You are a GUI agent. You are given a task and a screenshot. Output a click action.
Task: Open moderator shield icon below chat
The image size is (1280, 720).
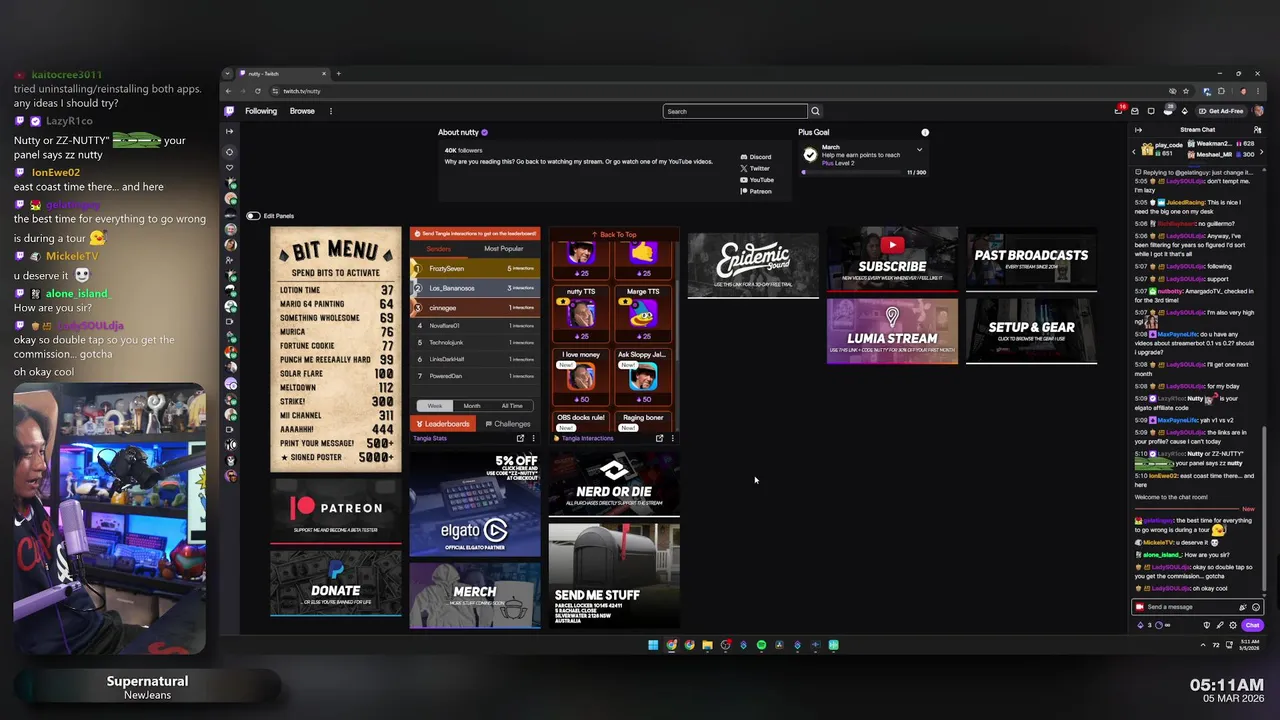coord(1206,625)
